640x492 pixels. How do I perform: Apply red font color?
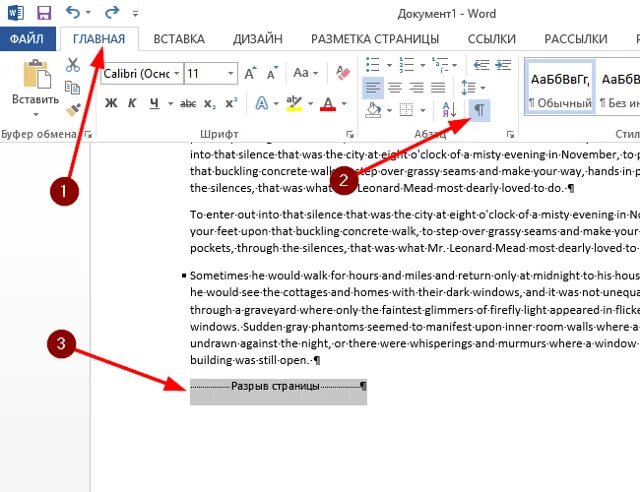tap(328, 104)
